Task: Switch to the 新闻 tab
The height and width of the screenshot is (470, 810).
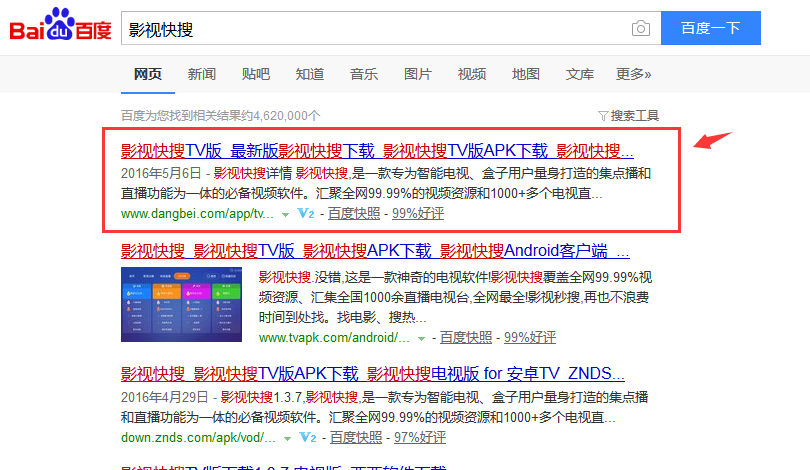Action: coord(201,74)
